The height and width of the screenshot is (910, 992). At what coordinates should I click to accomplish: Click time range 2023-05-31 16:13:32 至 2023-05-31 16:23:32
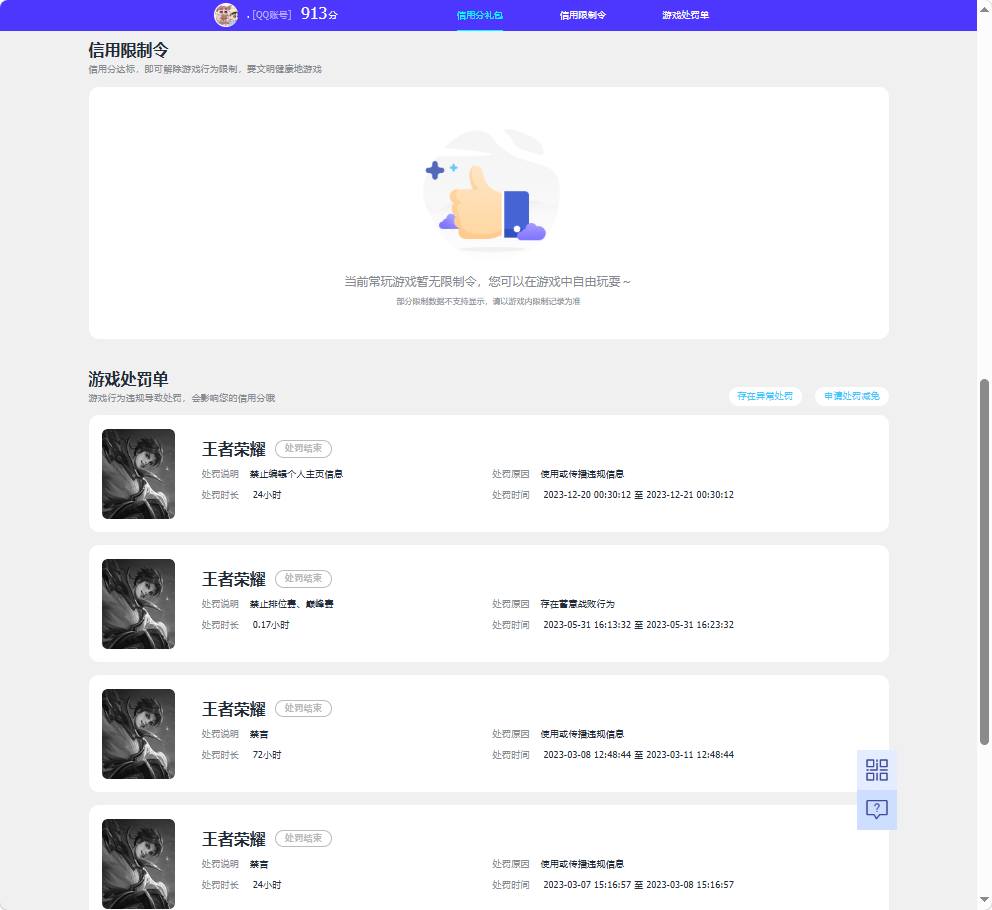click(638, 625)
